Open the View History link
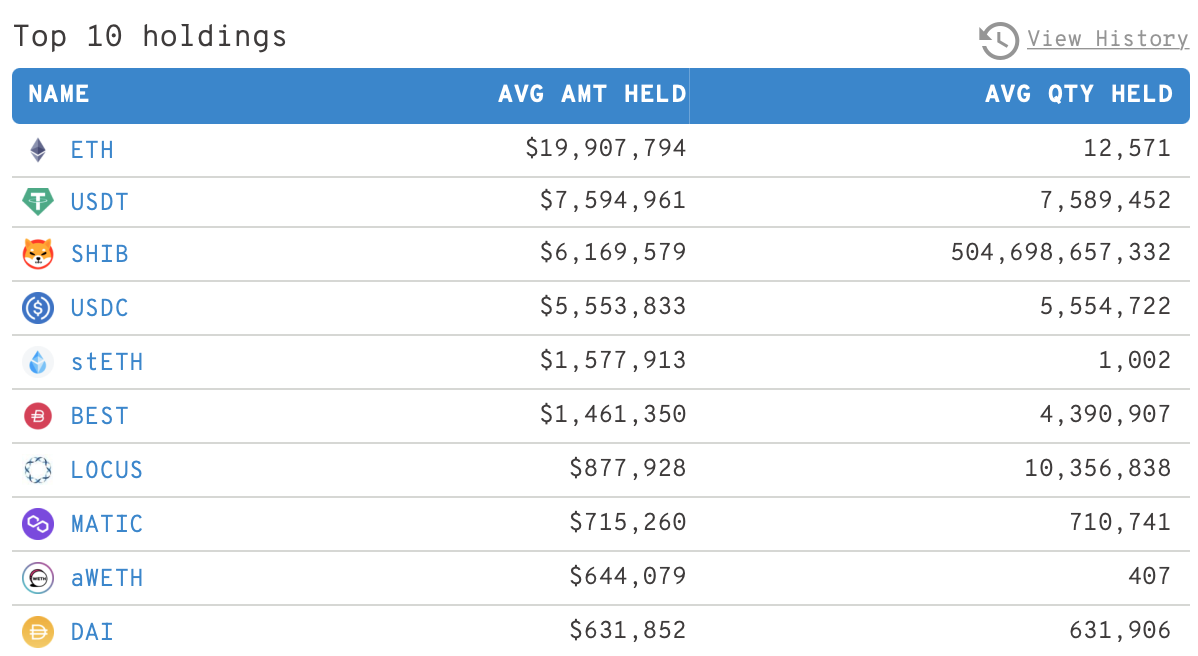Viewport: 1198px width, 656px height. (x=1108, y=39)
